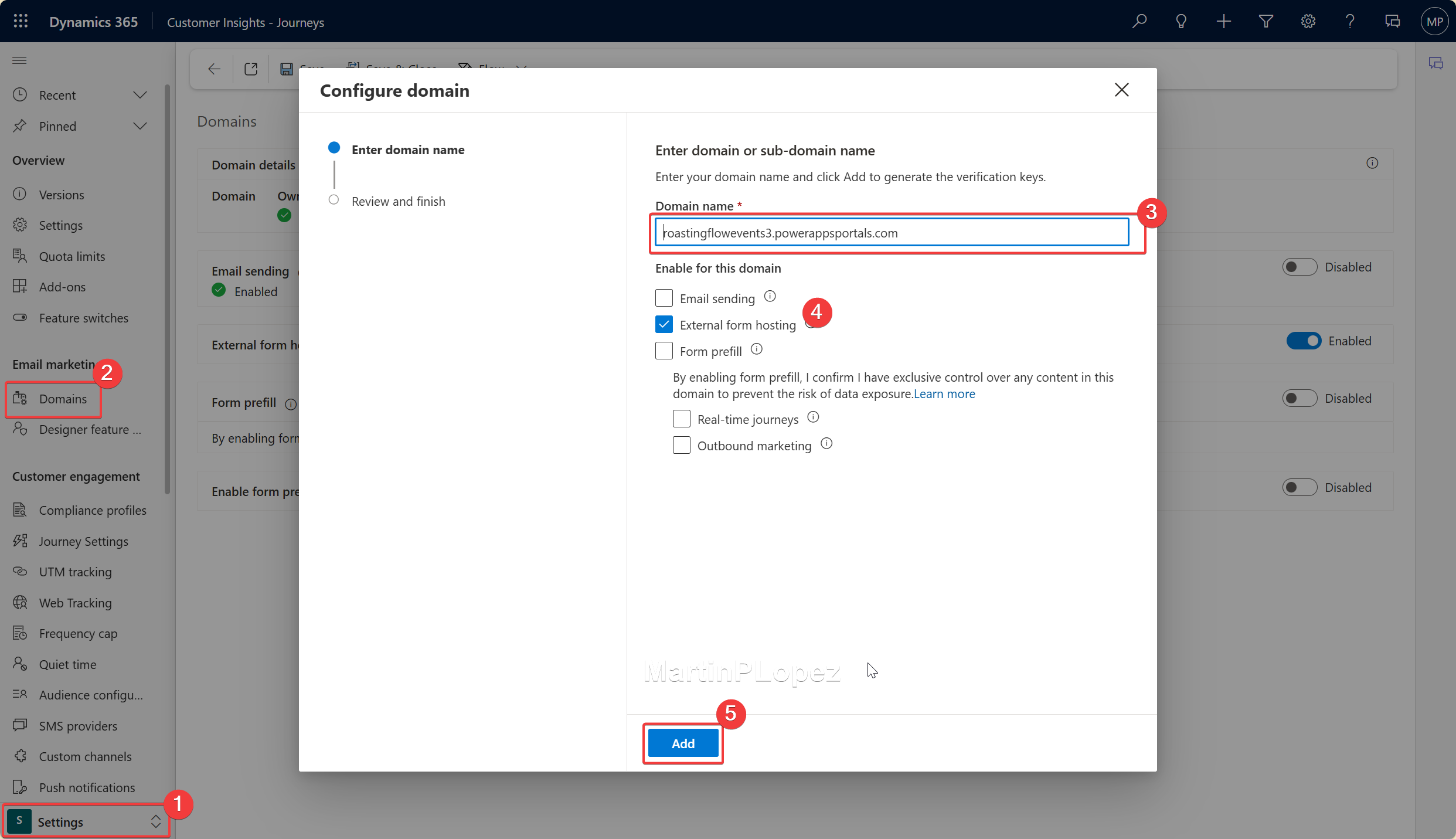Open Domains in the sidebar
This screenshot has width=1456, height=839.
[63, 399]
